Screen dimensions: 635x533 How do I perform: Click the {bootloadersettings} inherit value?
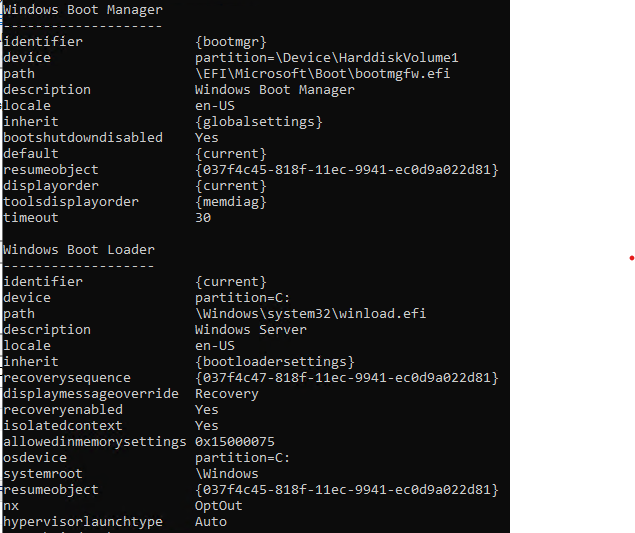(274, 362)
